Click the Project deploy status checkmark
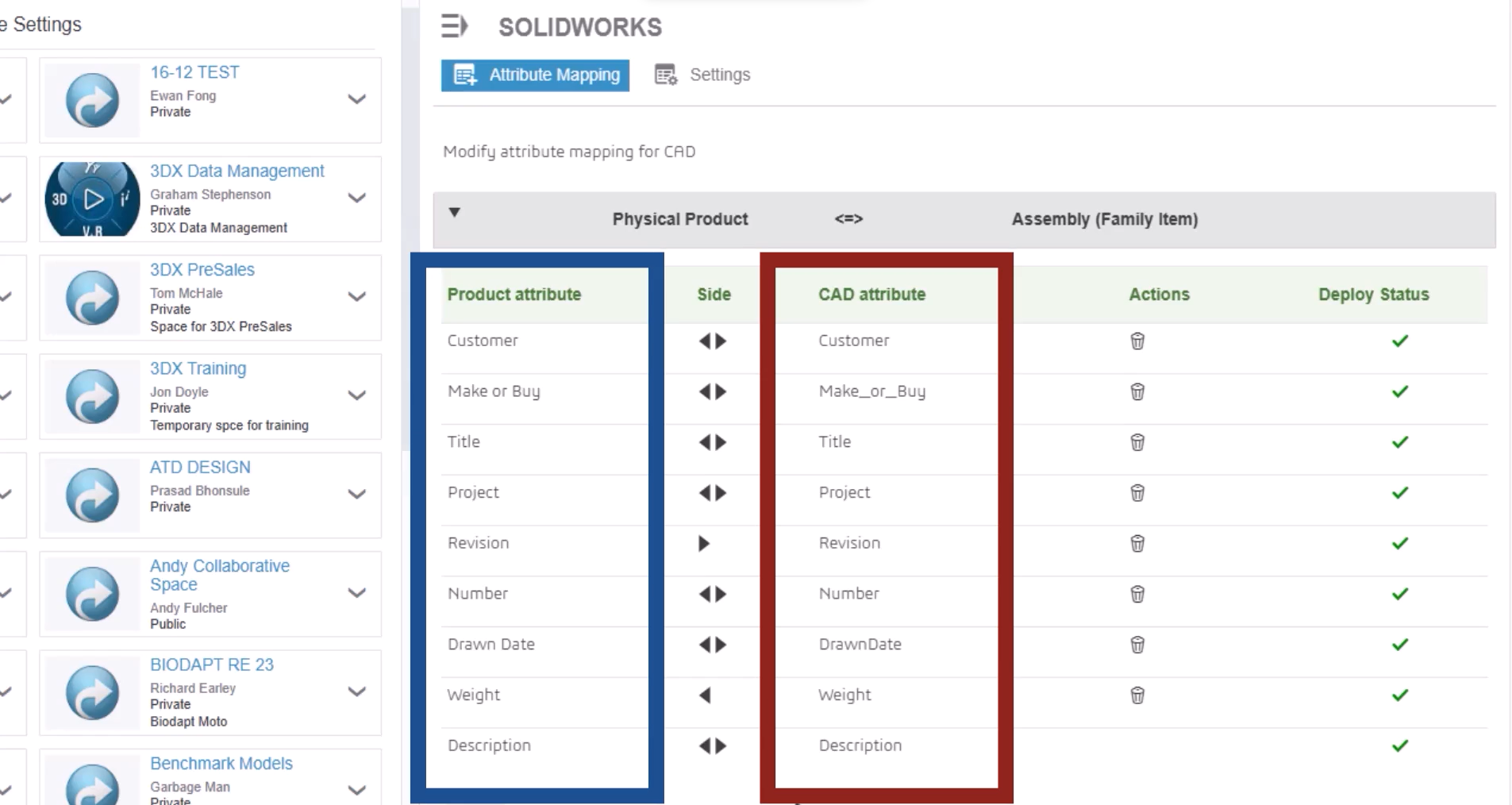This screenshot has height=805, width=1512. point(1400,493)
